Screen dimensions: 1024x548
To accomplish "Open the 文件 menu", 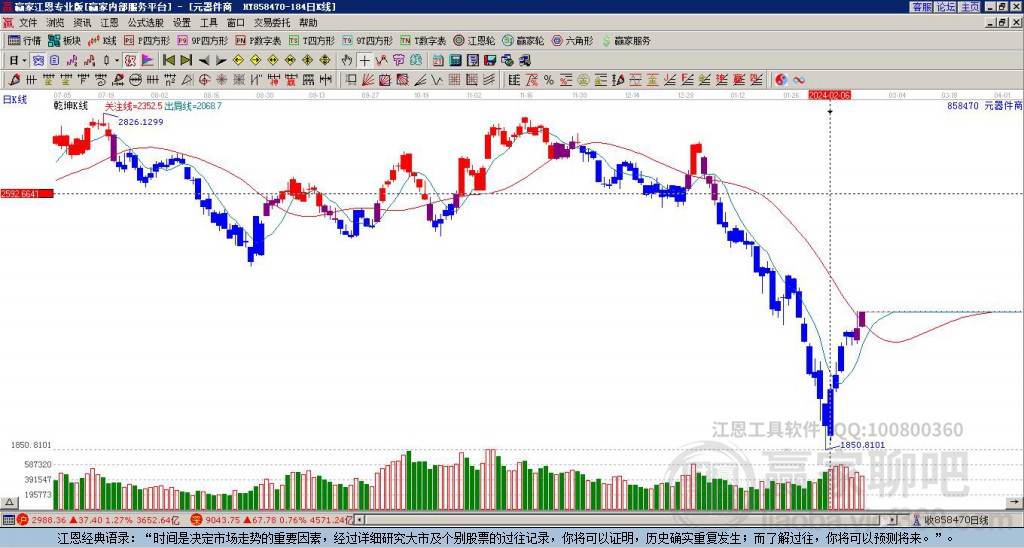I will tap(28, 23).
